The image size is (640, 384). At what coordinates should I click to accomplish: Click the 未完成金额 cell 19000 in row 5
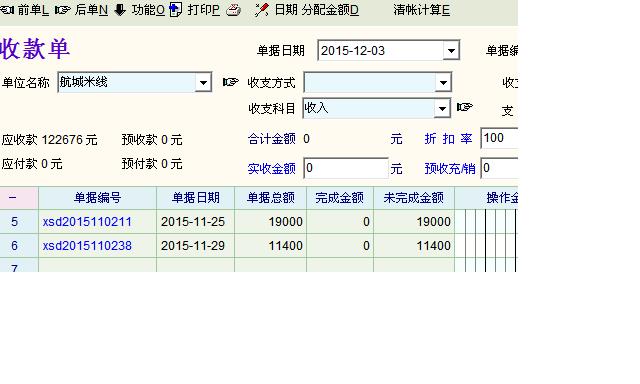pyautogui.click(x=414, y=222)
